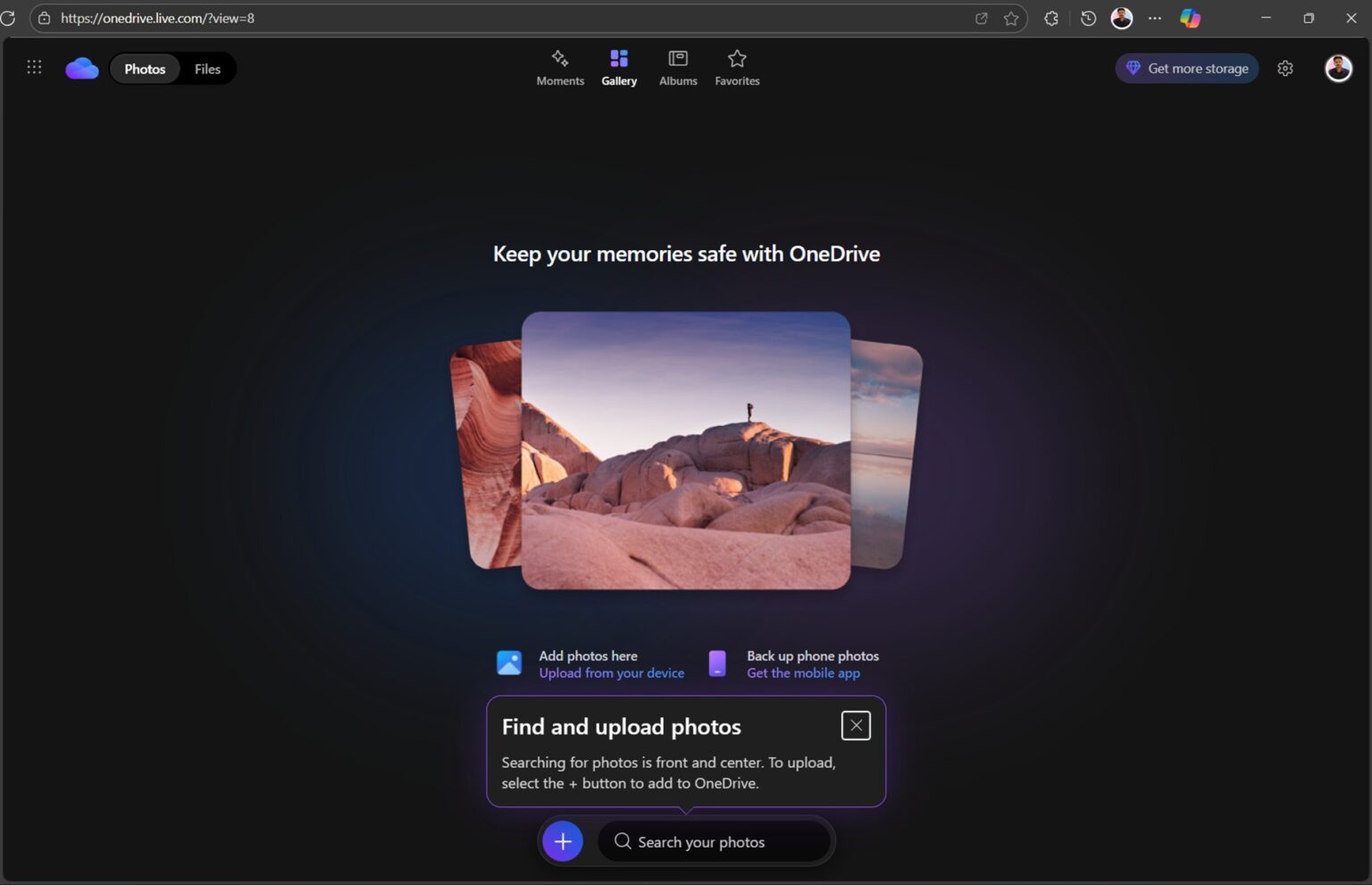Open the Settings and more ellipsis menu
1372x885 pixels.
(1155, 18)
